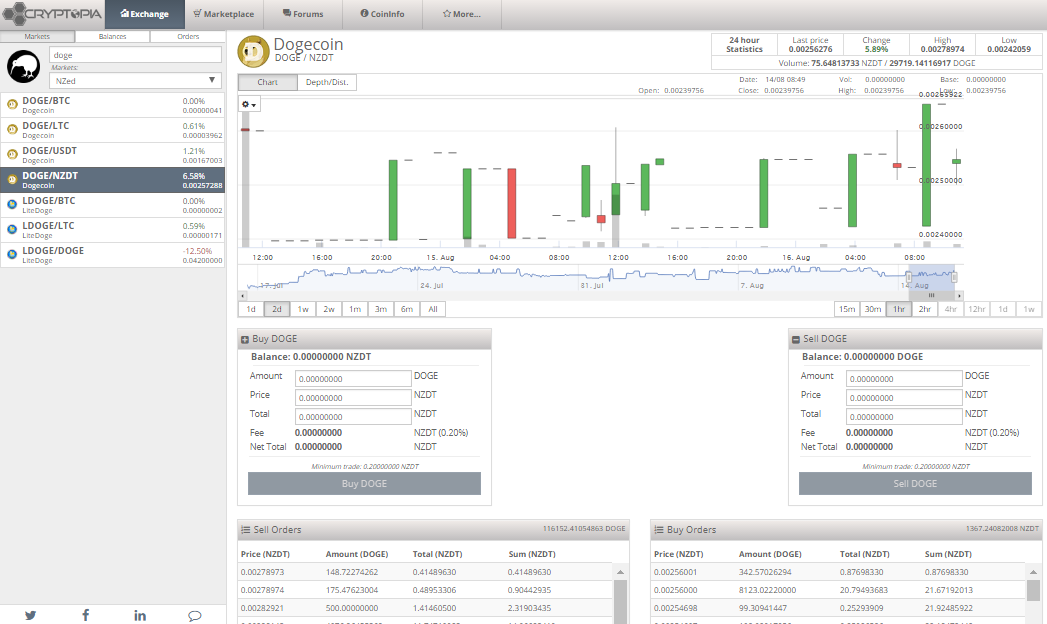
Task: Focus the Sell DOGE Price field
Action: [x=904, y=398]
